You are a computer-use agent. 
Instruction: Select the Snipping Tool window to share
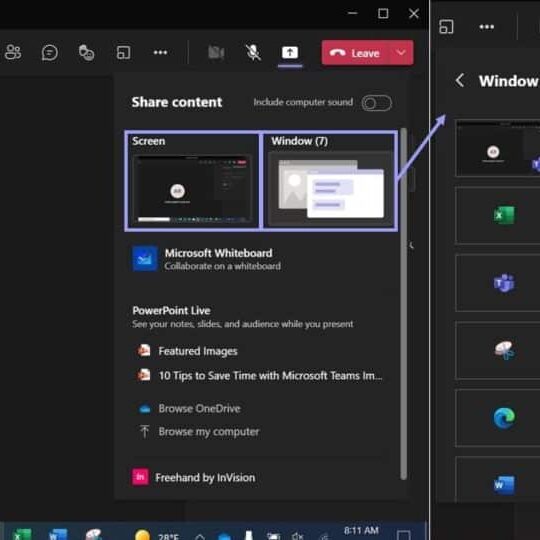pyautogui.click(x=498, y=350)
